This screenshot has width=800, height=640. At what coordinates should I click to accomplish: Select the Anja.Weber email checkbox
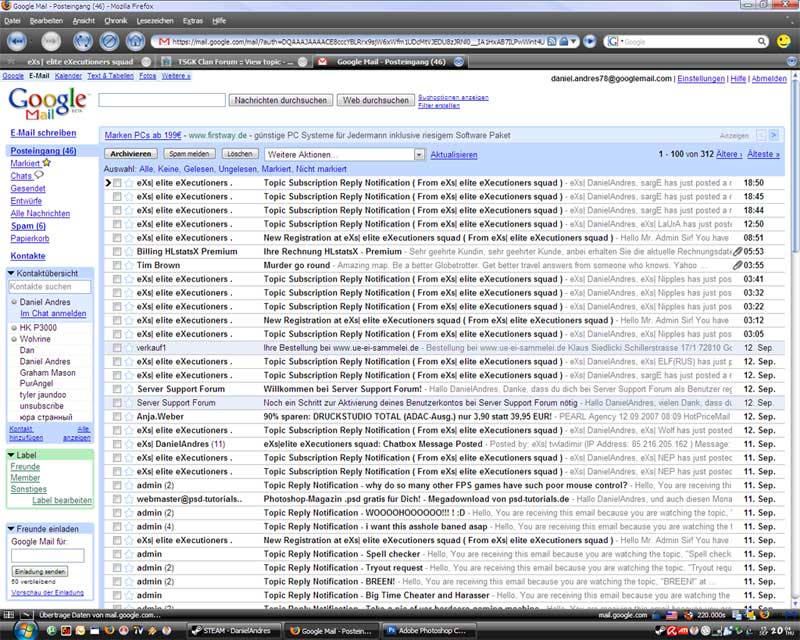117,416
